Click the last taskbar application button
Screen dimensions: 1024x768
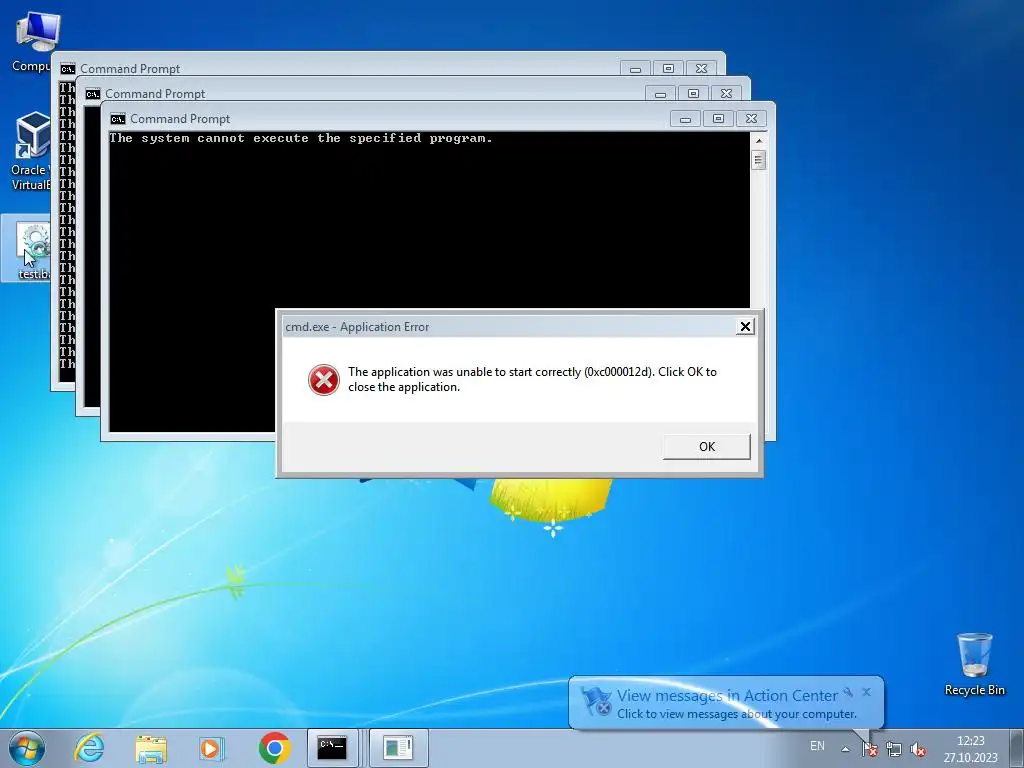[x=398, y=748]
